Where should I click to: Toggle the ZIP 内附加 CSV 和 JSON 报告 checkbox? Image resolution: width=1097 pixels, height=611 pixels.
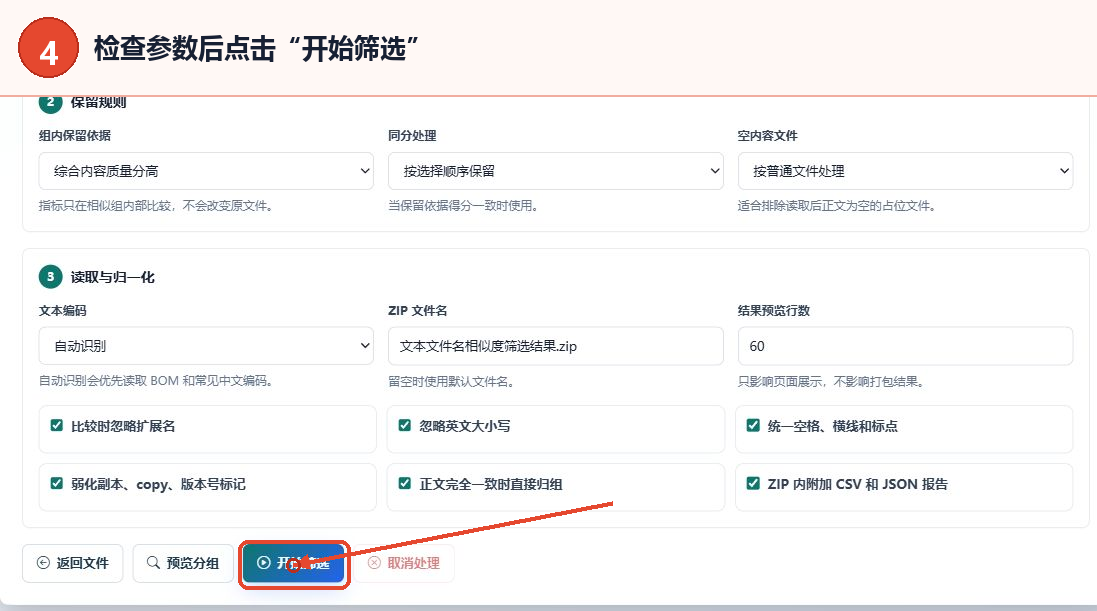point(753,484)
